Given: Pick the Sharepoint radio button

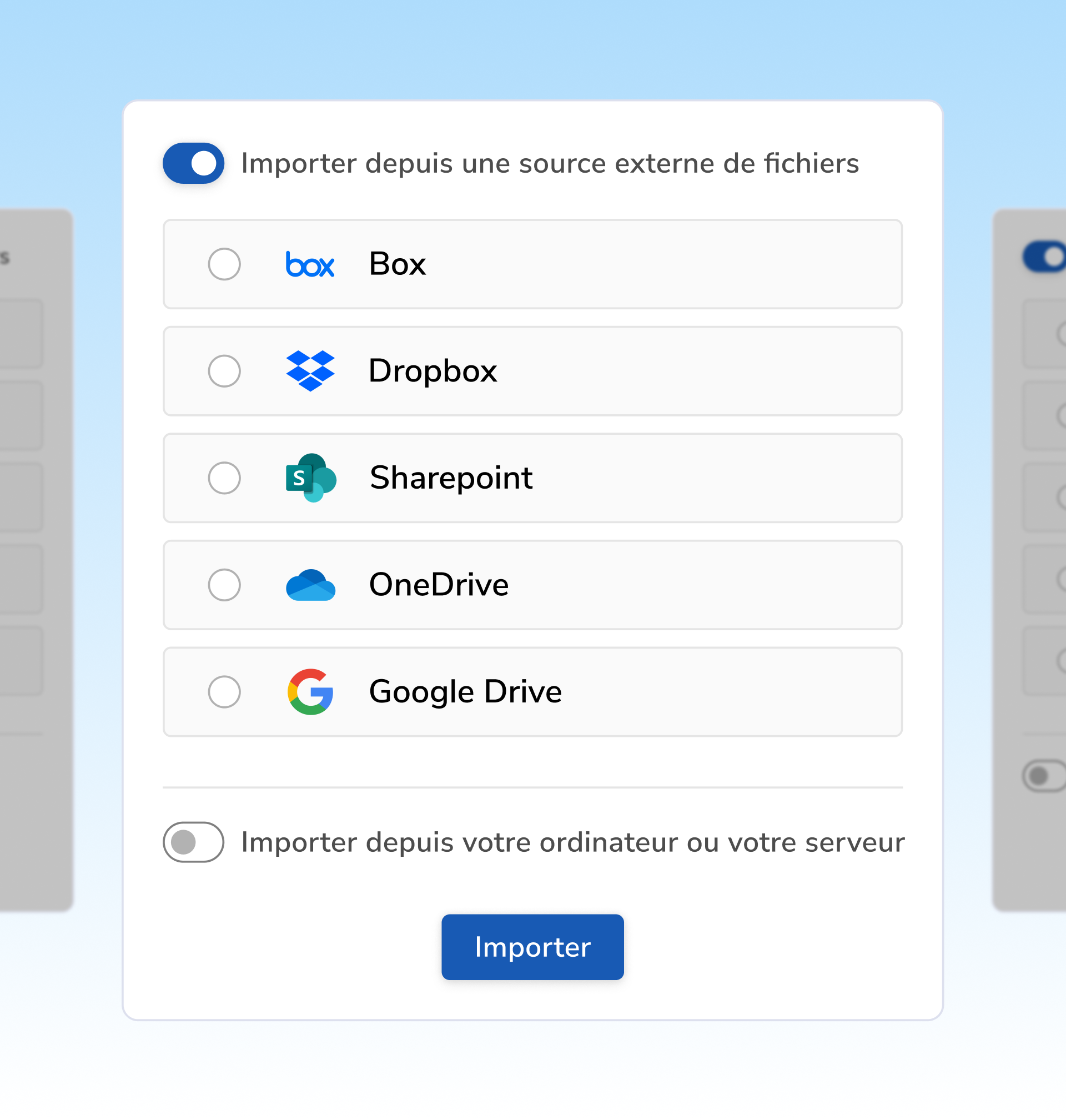Looking at the screenshot, I should point(224,478).
